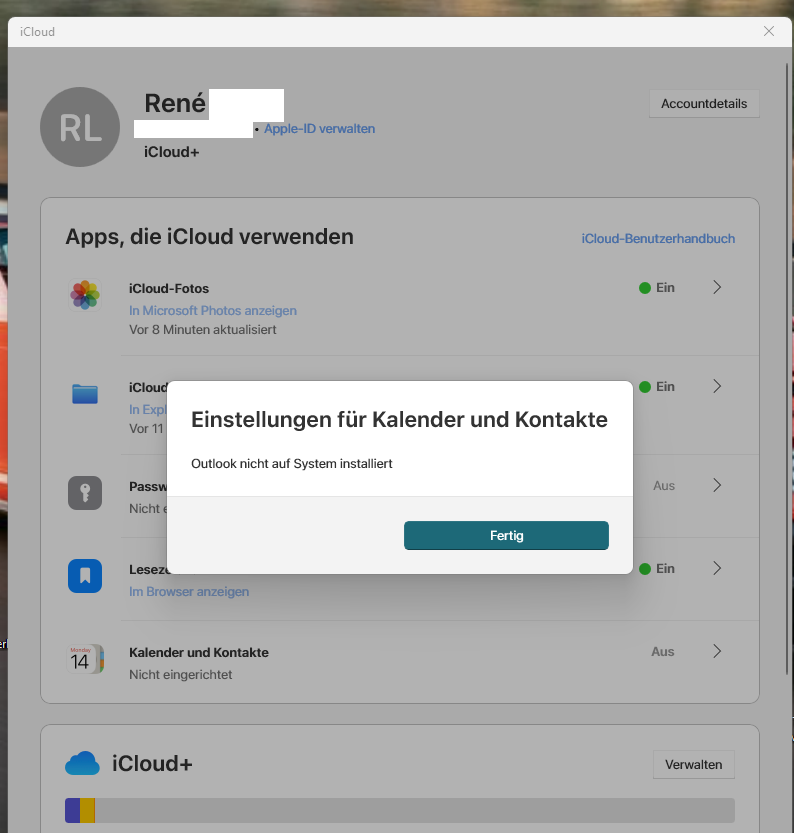794x833 pixels.
Task: Open the iCloud-Benutzerhandbuch link
Action: coord(658,239)
